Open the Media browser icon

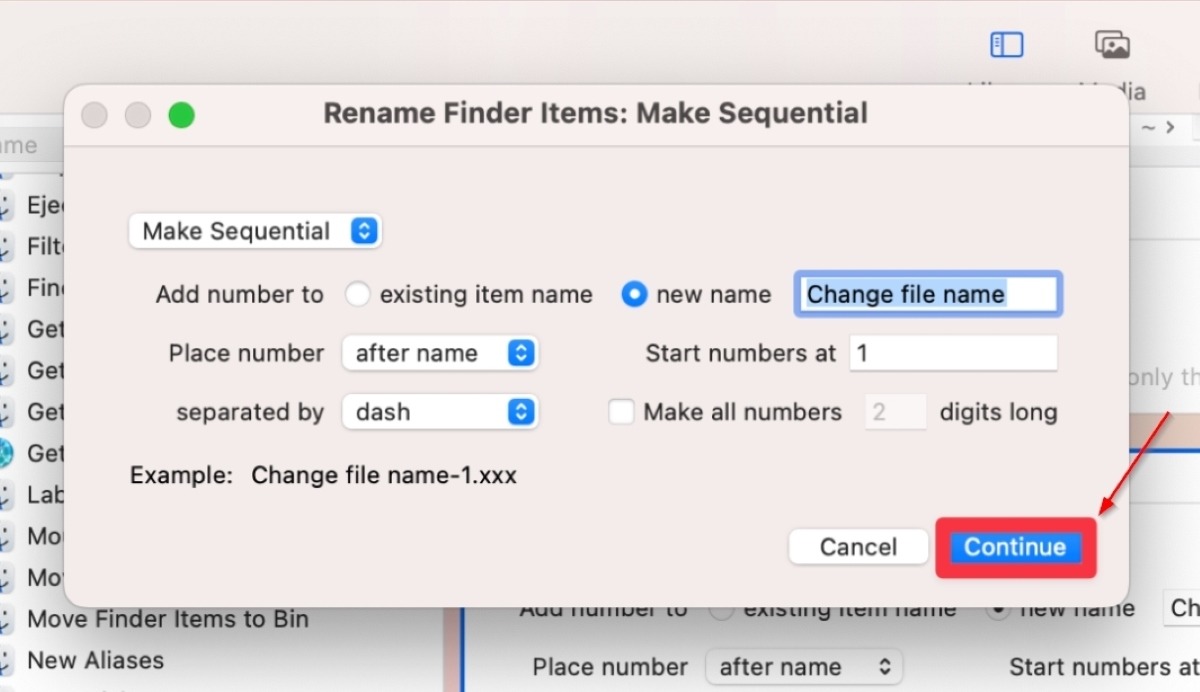pos(1112,44)
